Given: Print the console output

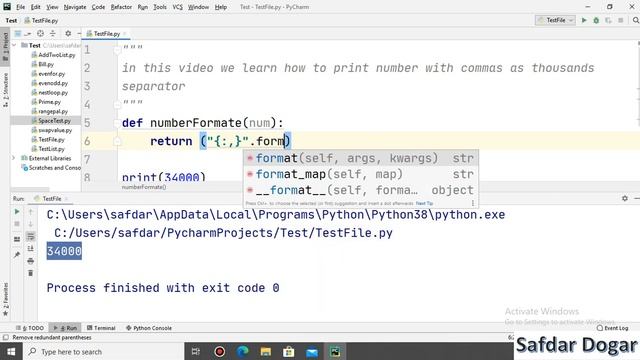Looking at the screenshot, I should click(x=31, y=261).
